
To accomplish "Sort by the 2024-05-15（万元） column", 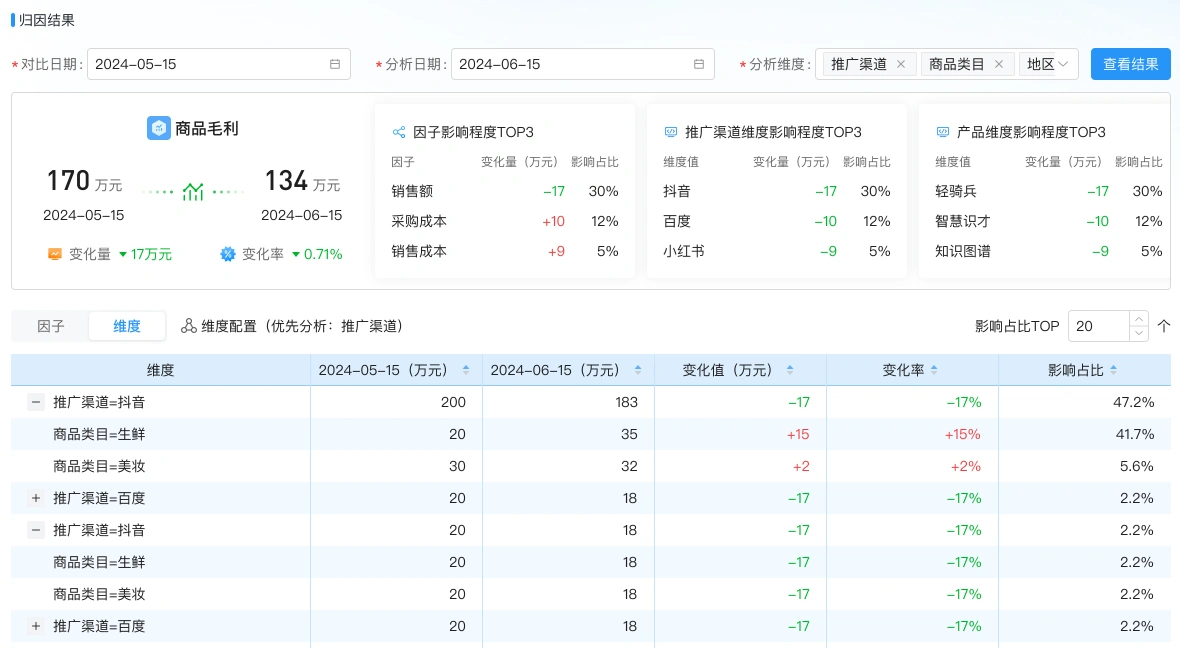I will pos(466,370).
